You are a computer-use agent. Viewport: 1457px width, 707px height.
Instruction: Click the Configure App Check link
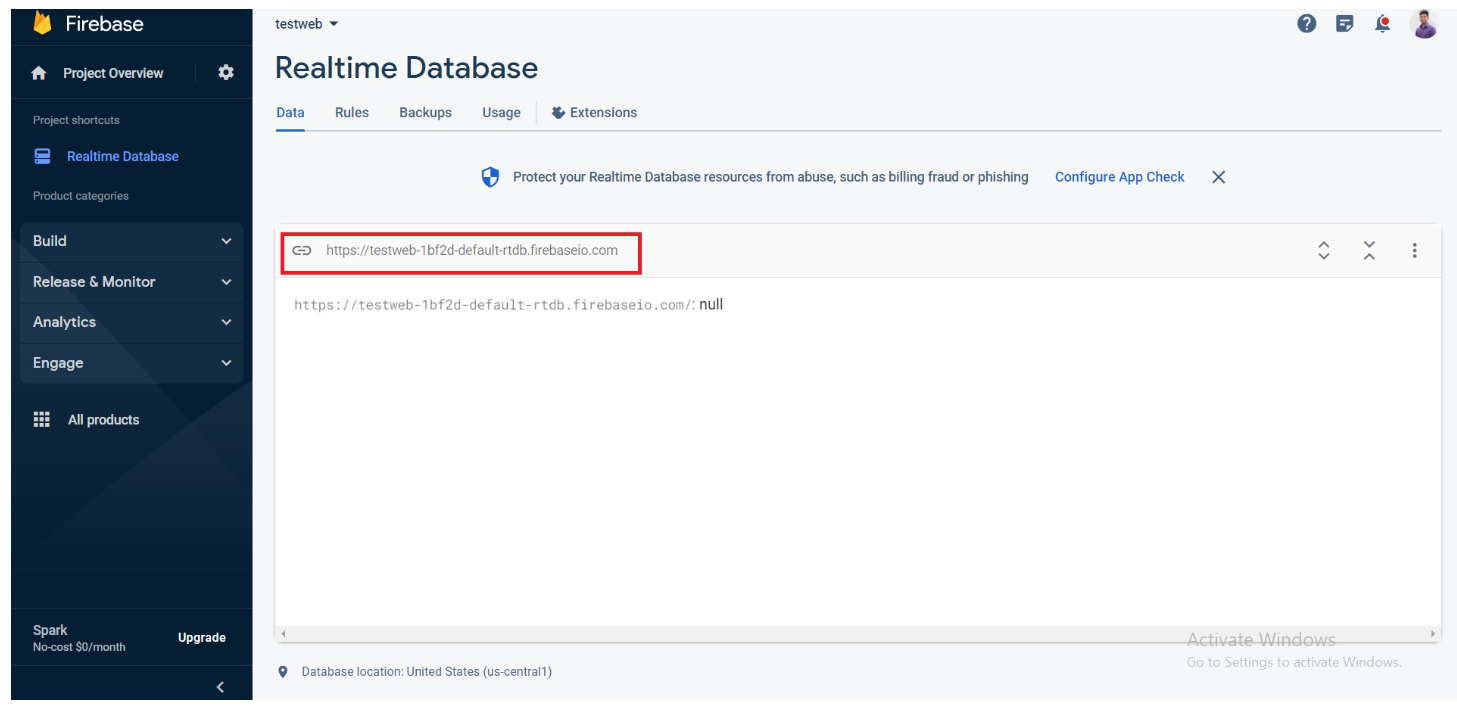pyautogui.click(x=1119, y=177)
